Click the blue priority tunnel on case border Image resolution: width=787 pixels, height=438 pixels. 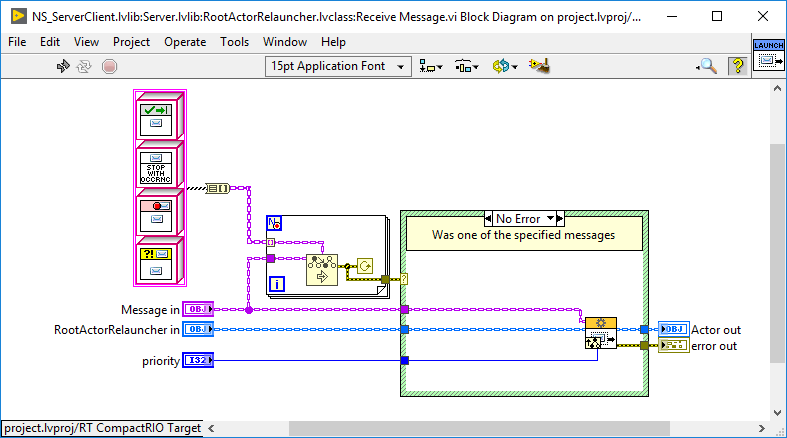405,360
